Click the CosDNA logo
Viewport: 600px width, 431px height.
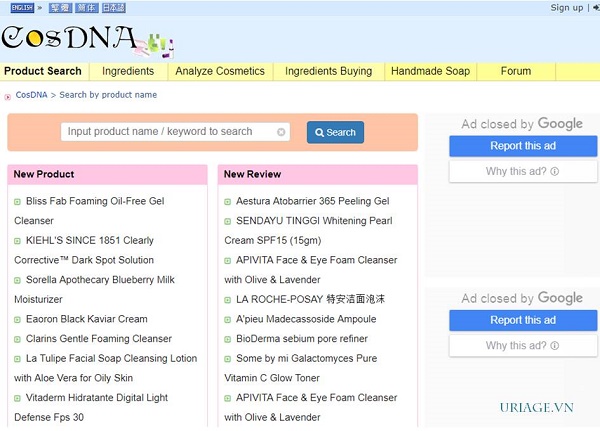(x=70, y=38)
